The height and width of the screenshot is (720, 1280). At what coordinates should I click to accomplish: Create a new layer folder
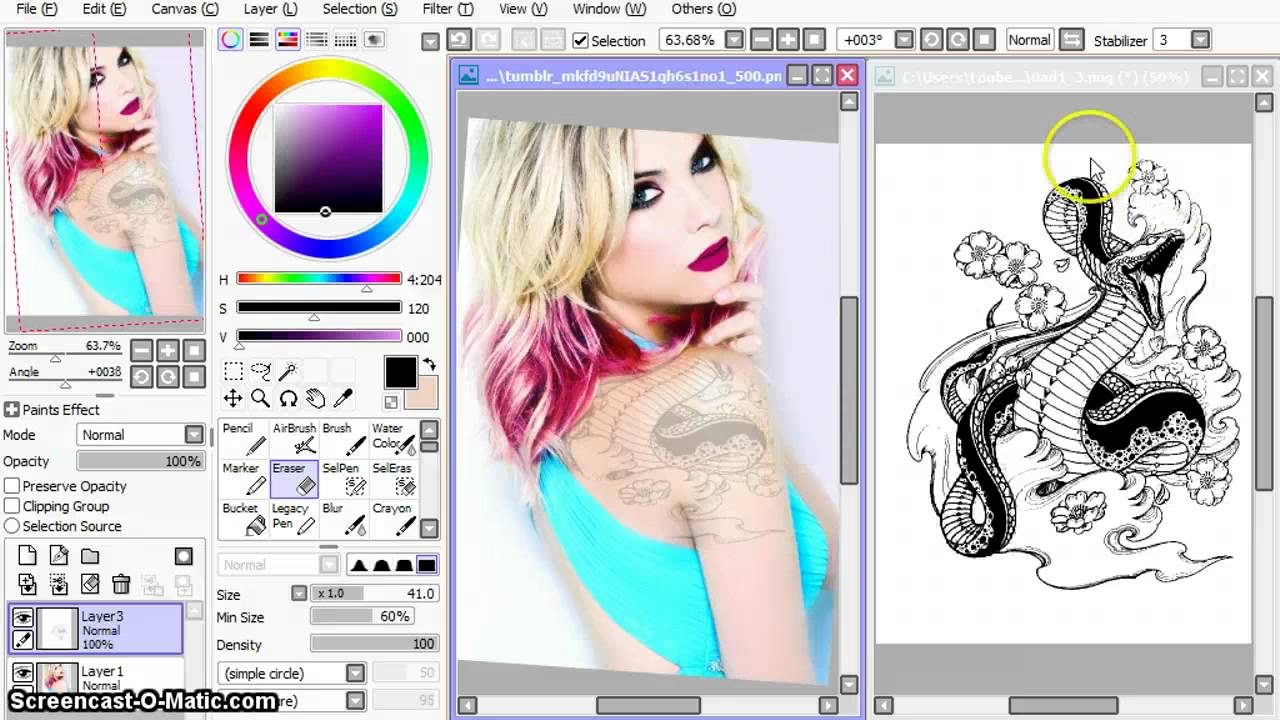(x=90, y=556)
